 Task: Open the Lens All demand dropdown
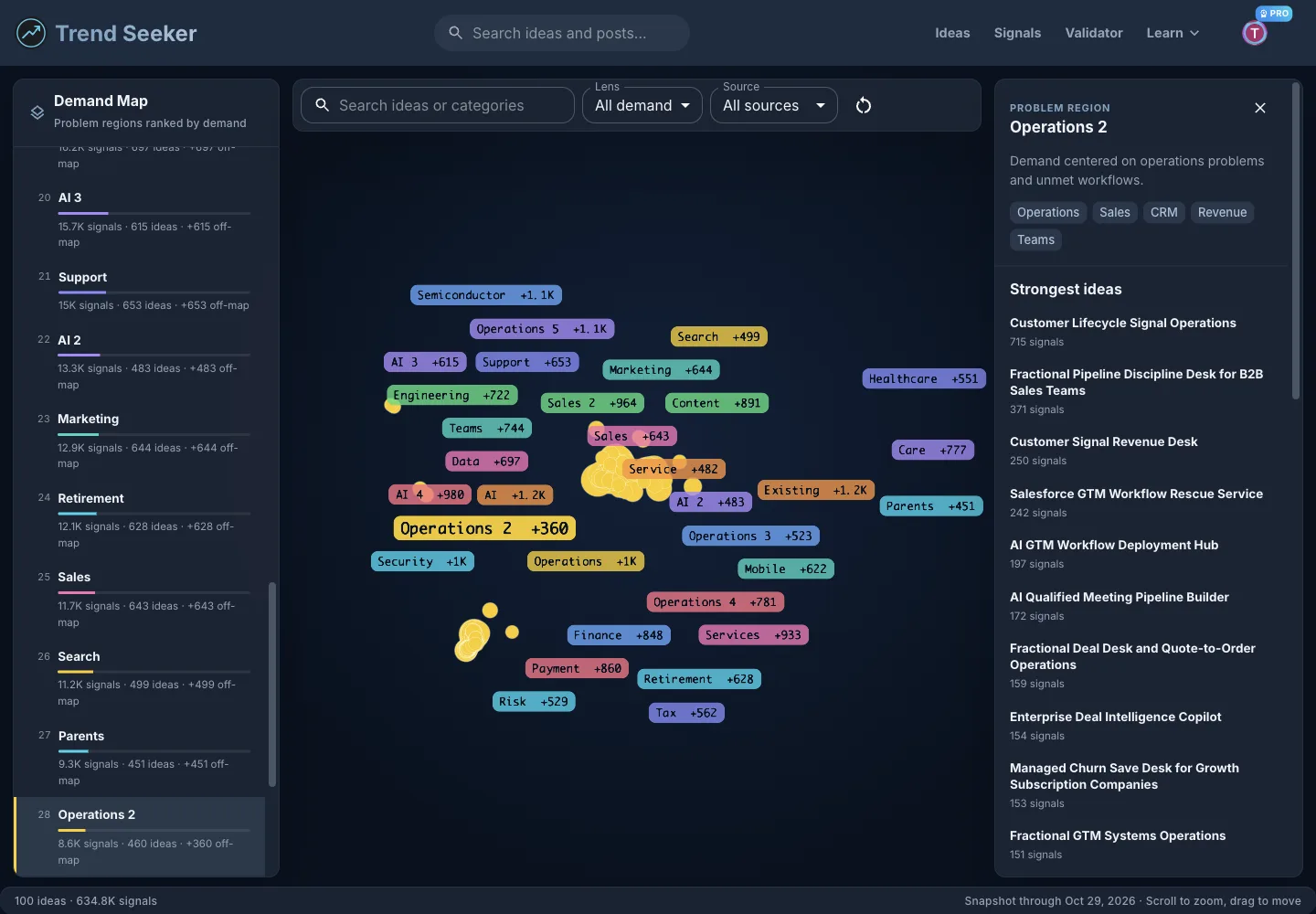pyautogui.click(x=642, y=105)
